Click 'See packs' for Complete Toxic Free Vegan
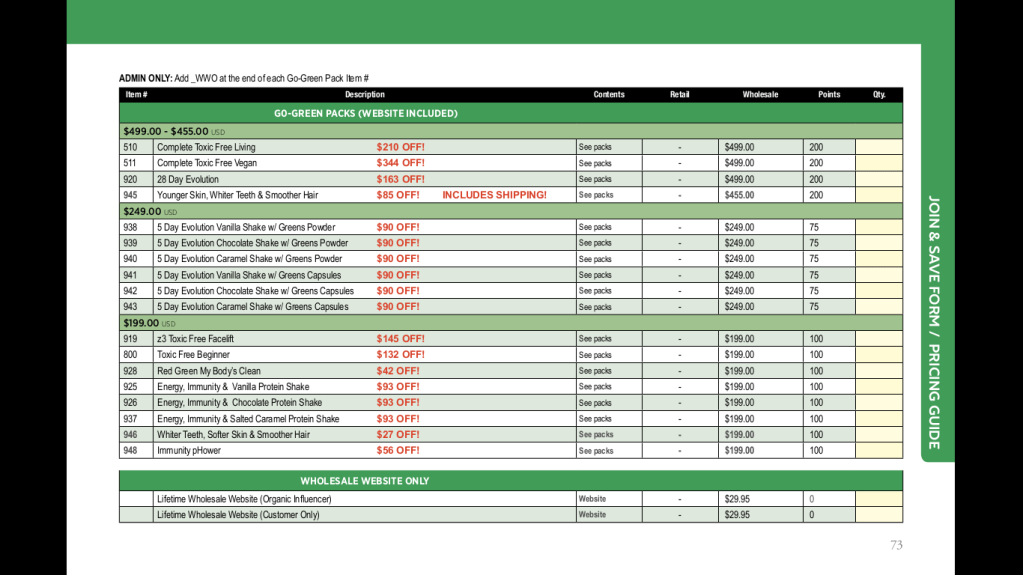The height and width of the screenshot is (575, 1023). click(x=595, y=163)
